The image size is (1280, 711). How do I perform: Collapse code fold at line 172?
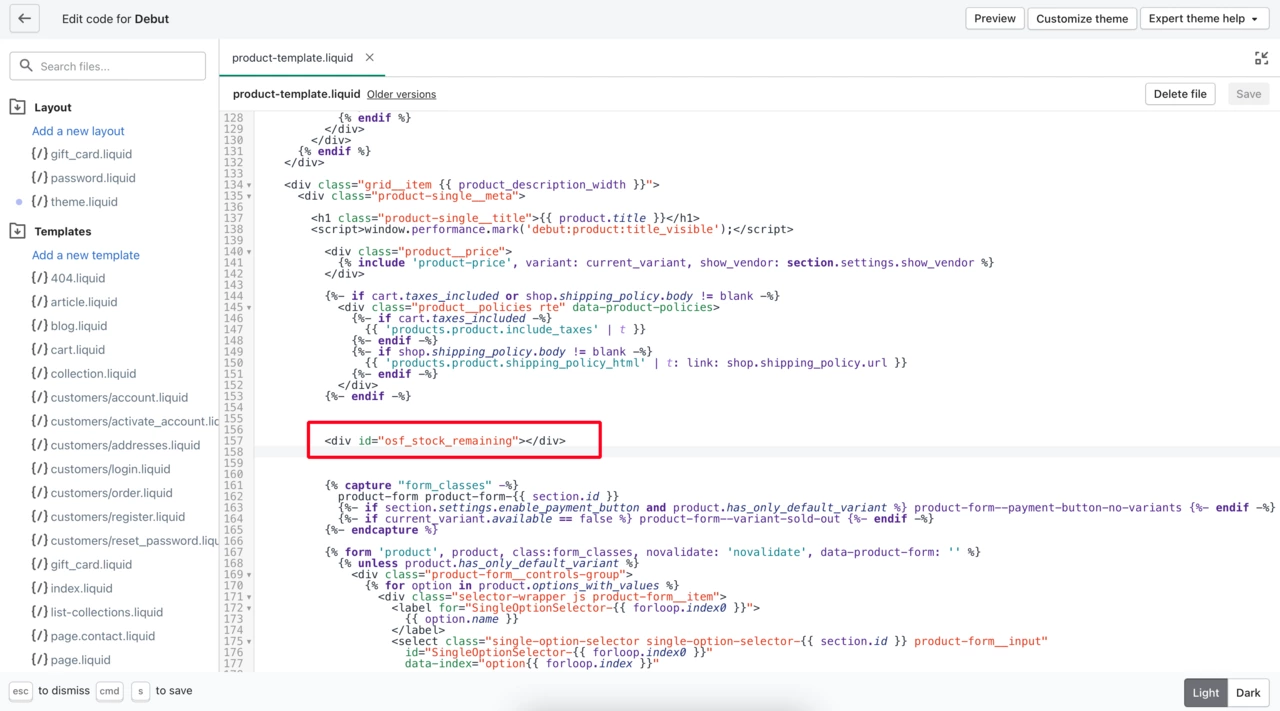[249, 608]
